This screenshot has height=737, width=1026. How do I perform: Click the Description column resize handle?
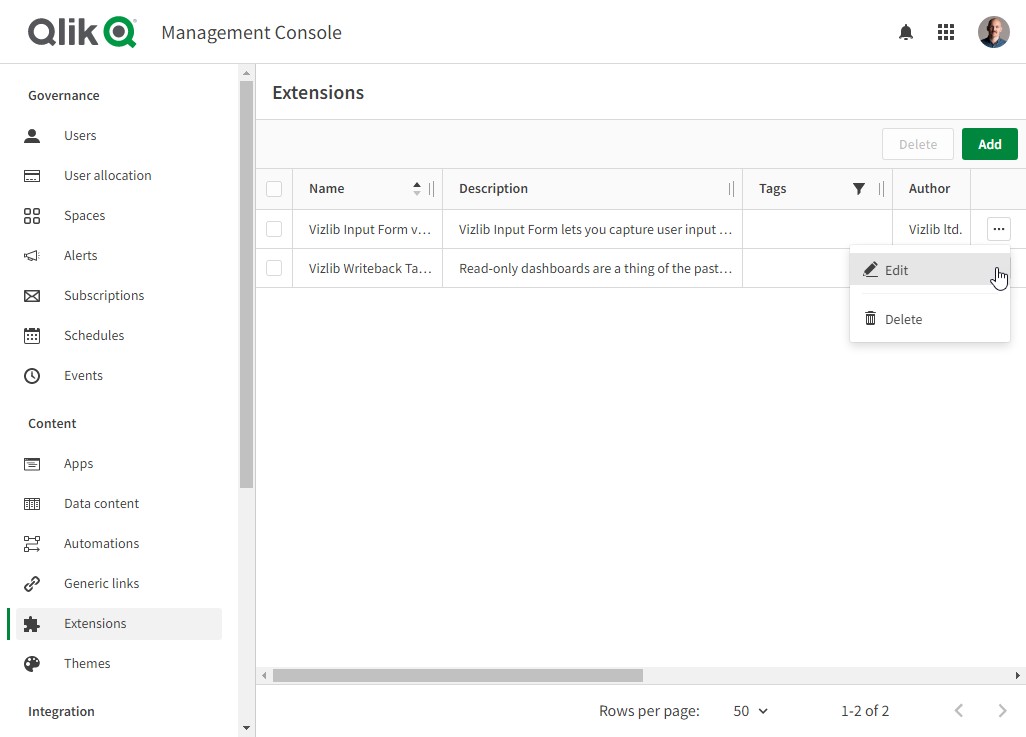(x=731, y=189)
